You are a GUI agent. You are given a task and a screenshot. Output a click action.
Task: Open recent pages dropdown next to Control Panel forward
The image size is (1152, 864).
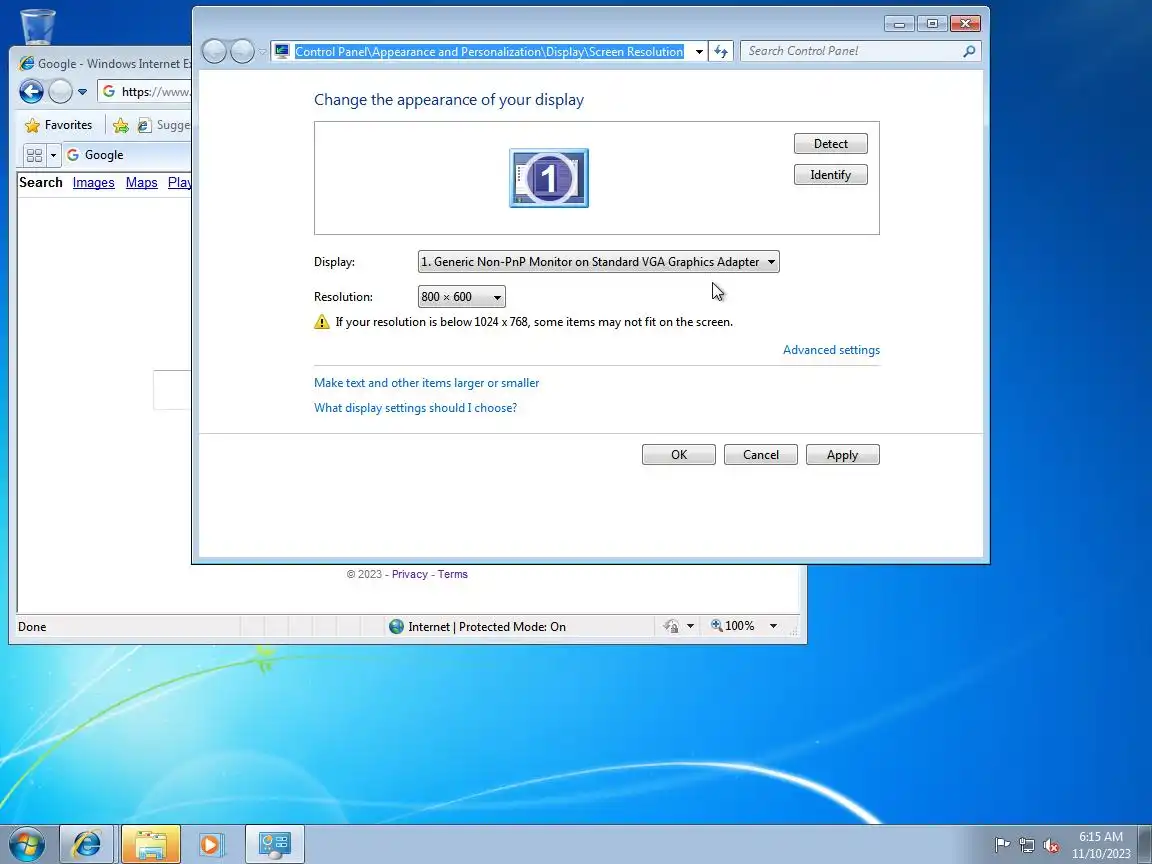click(262, 52)
